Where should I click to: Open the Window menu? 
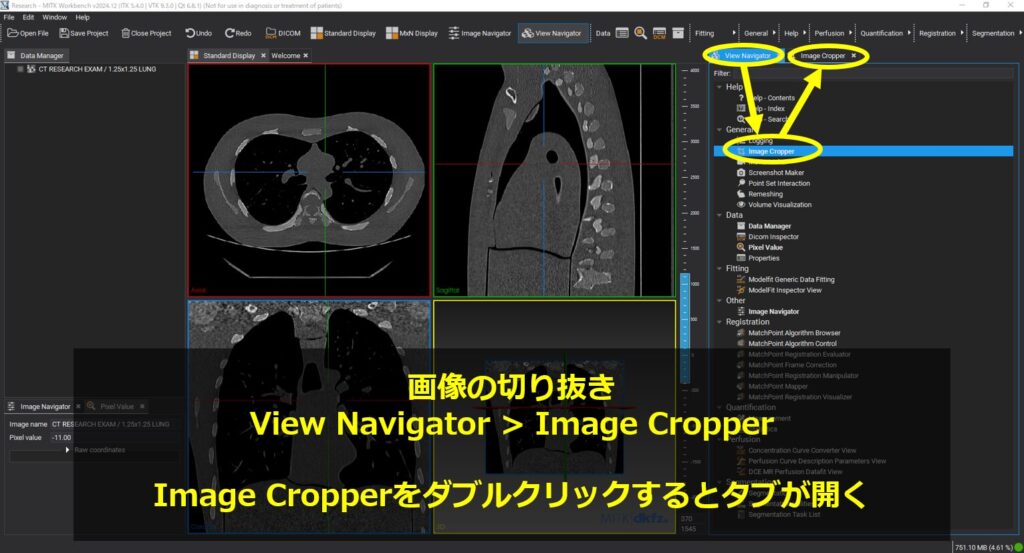tap(54, 18)
